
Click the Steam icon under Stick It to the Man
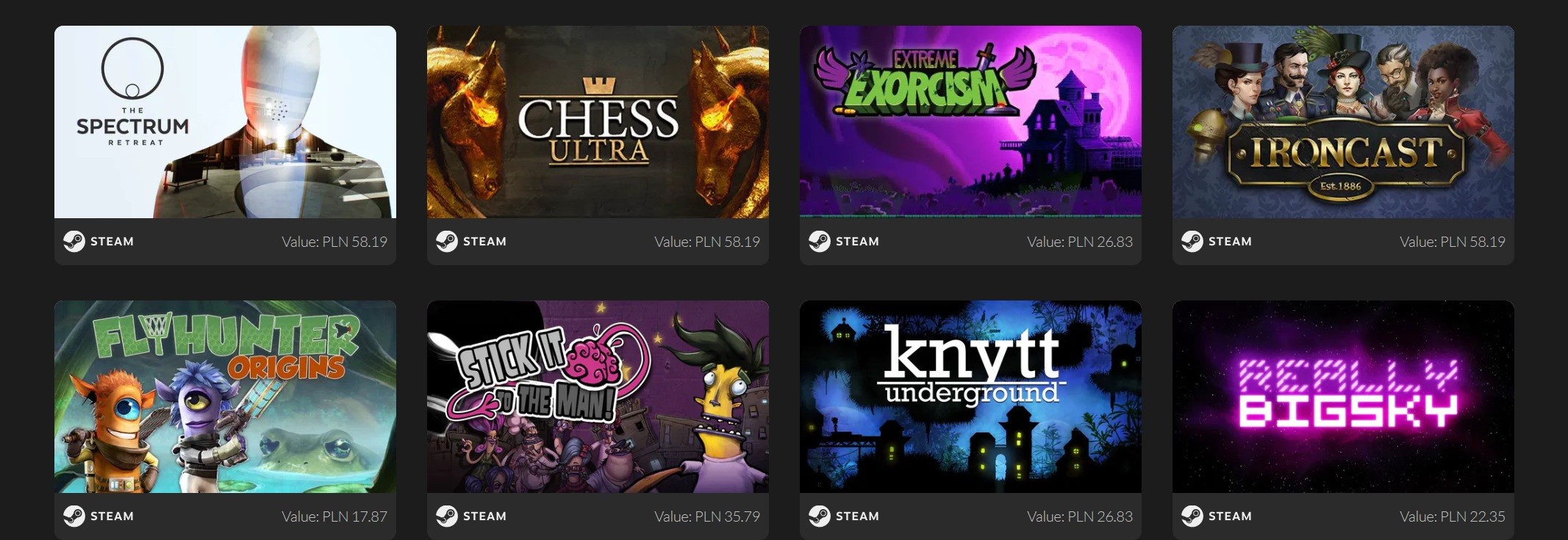[x=447, y=516]
